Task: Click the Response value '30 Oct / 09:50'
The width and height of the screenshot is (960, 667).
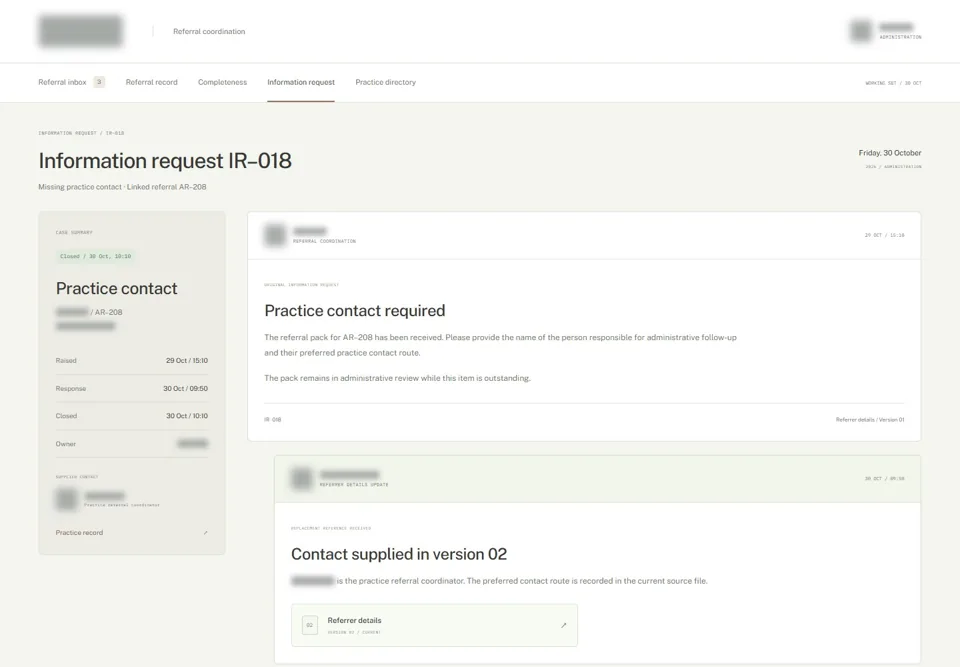Action: [185, 388]
